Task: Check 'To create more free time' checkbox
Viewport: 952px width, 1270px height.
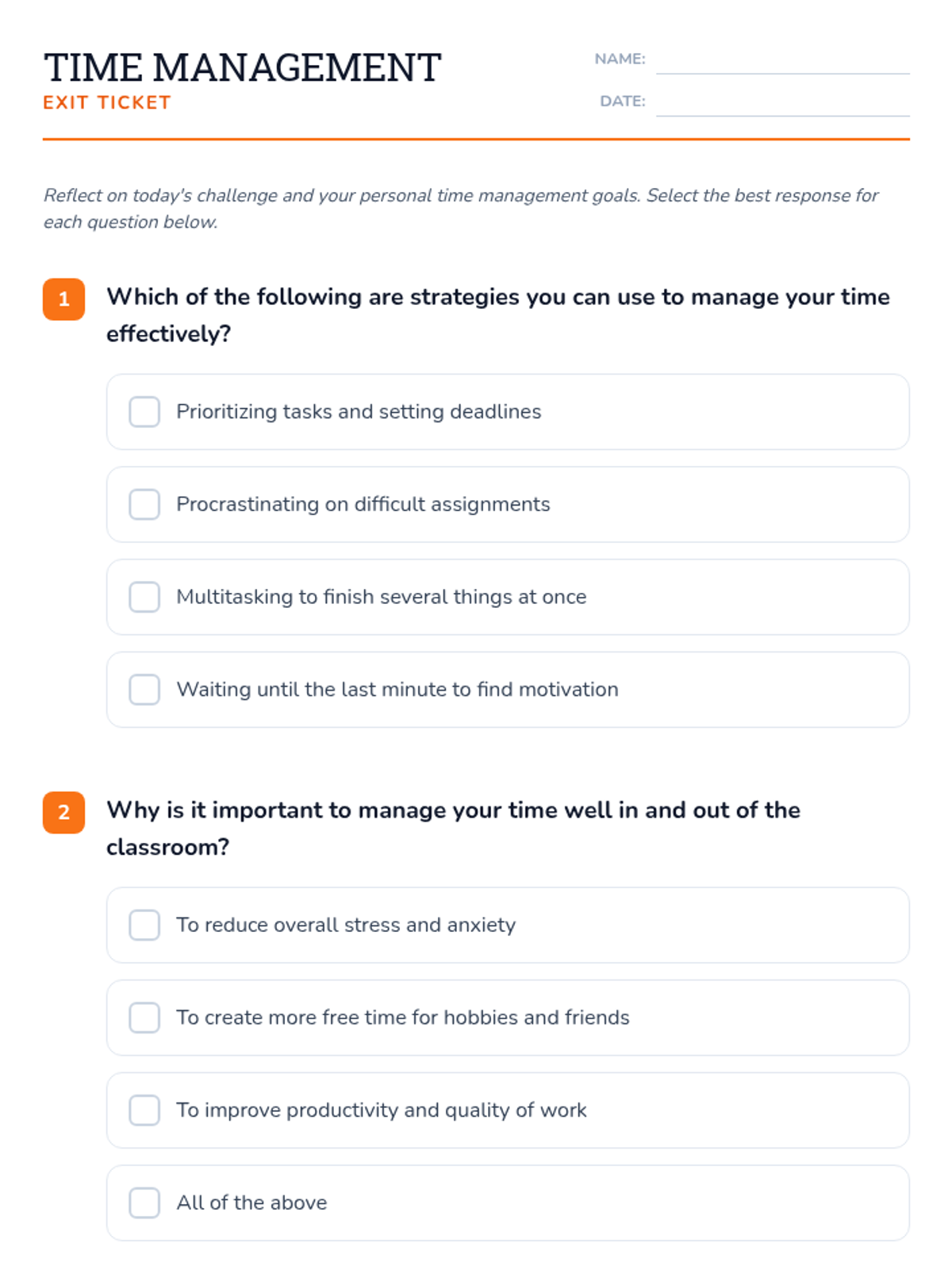Action: (144, 1018)
